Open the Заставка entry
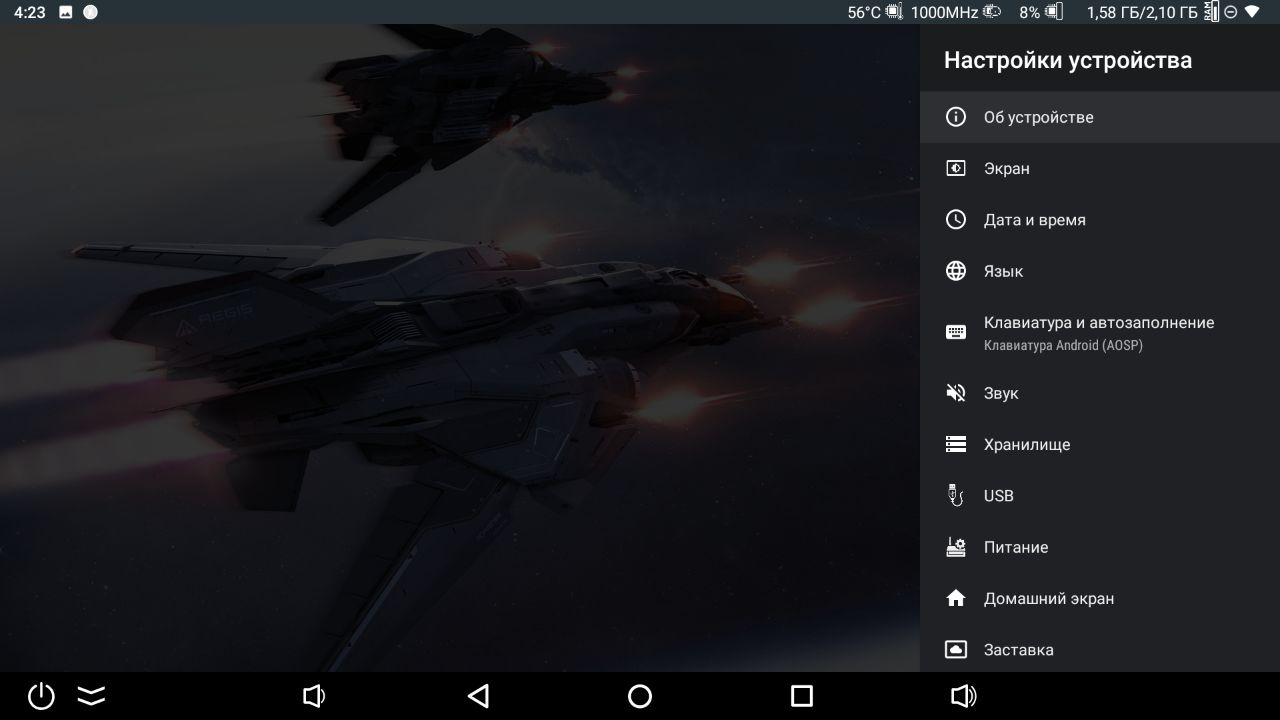Screen dimensions: 1280x720 click(1100, 650)
